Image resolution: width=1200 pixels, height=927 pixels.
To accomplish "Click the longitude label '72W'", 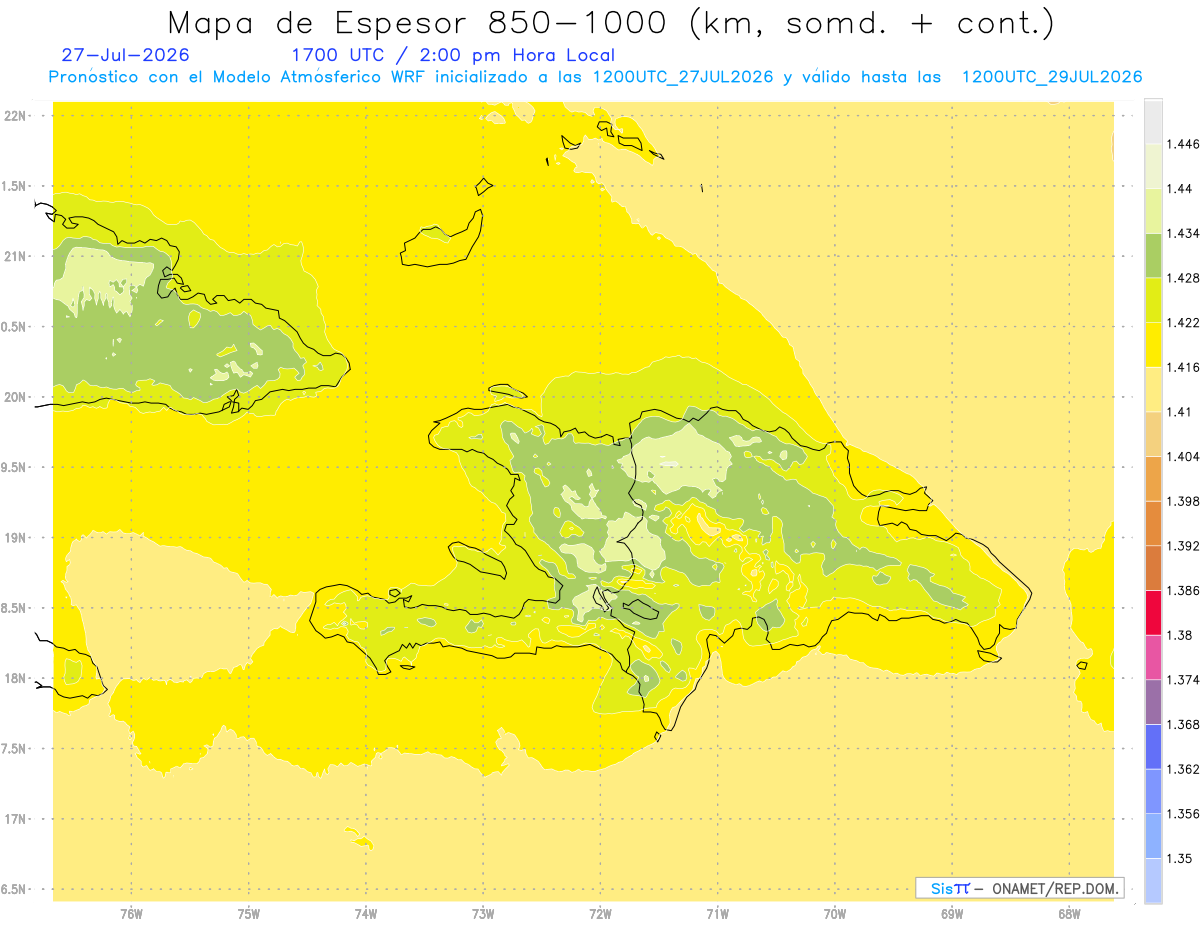I will [x=600, y=914].
